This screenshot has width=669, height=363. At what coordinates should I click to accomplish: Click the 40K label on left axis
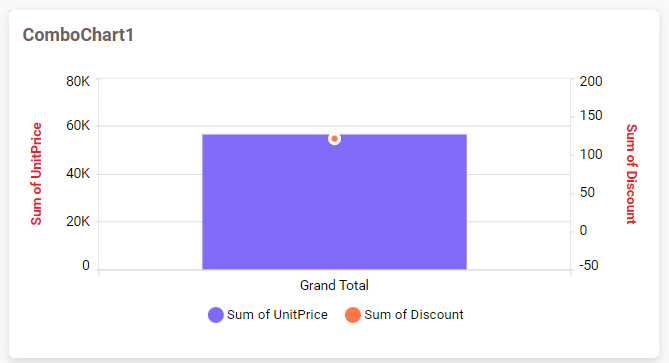coord(78,173)
